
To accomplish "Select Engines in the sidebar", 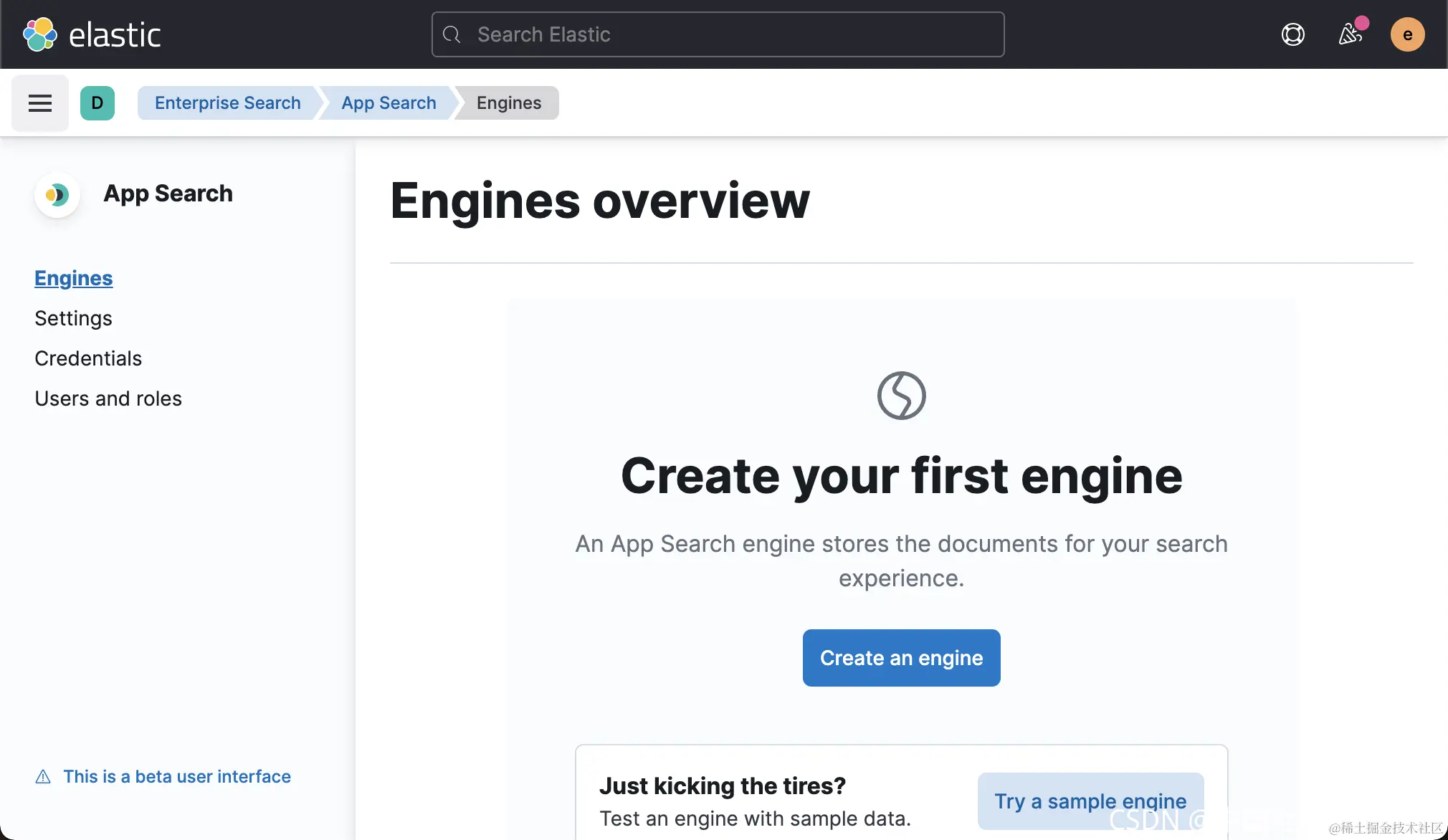I will coord(73,278).
